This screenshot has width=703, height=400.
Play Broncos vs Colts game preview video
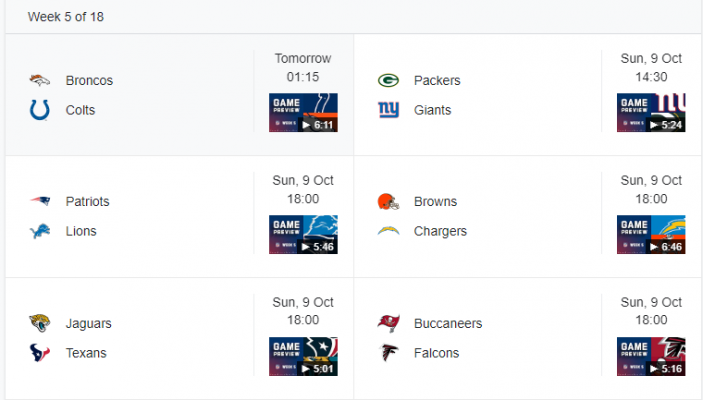303,113
